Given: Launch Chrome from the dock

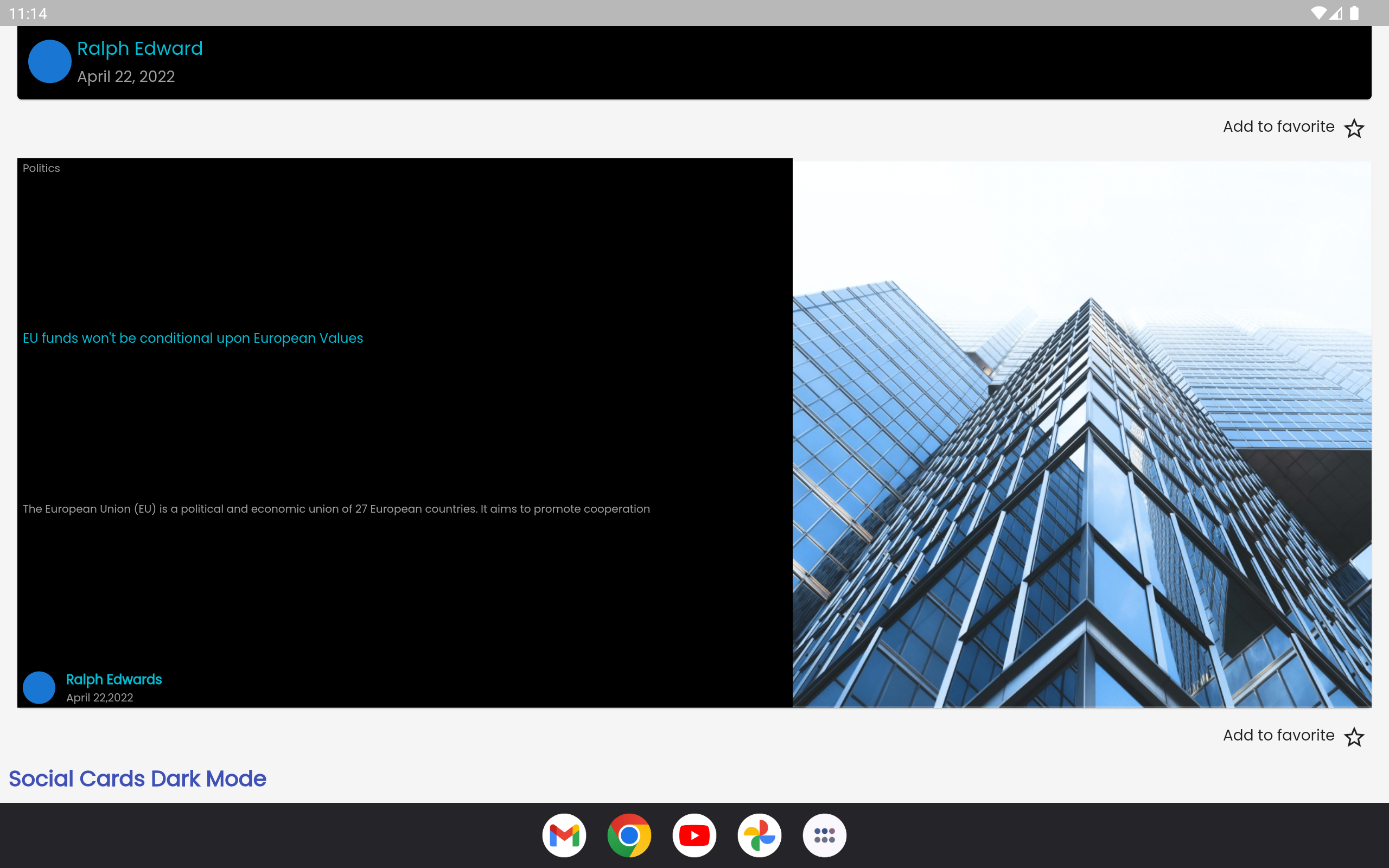Looking at the screenshot, I should (x=629, y=835).
